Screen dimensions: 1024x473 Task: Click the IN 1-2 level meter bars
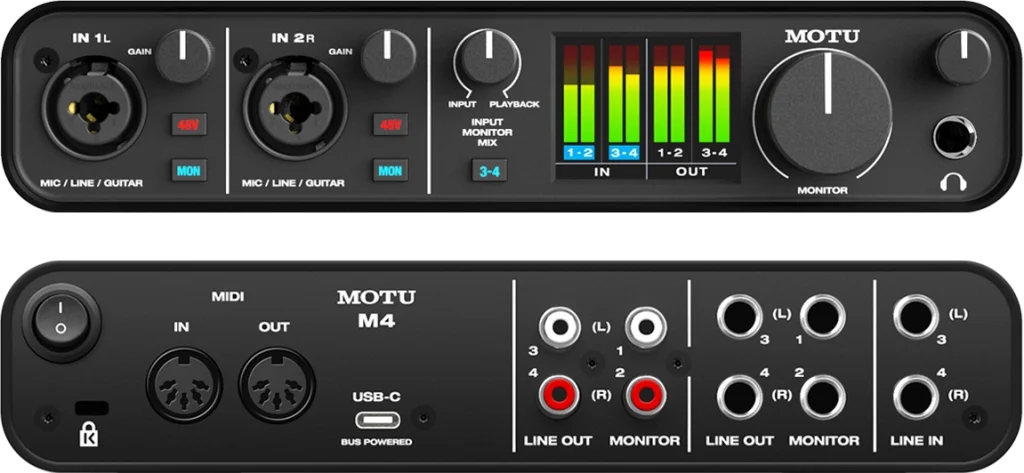(579, 93)
